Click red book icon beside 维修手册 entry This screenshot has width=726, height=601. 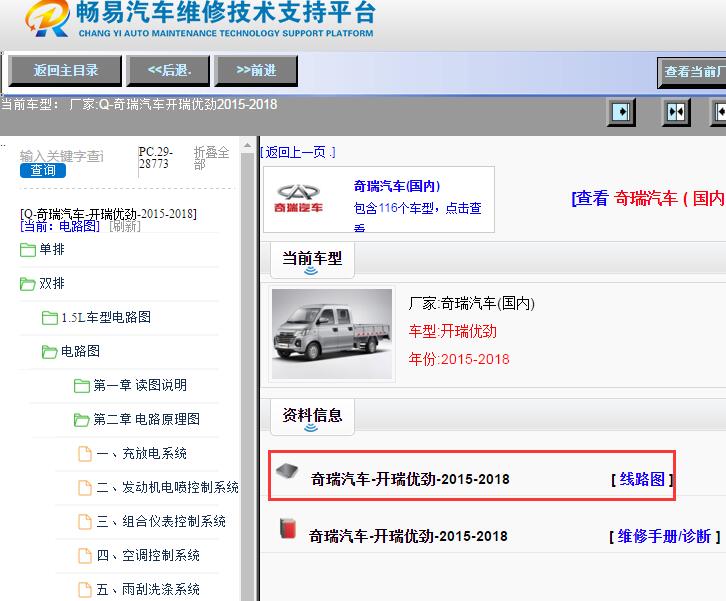tap(288, 528)
